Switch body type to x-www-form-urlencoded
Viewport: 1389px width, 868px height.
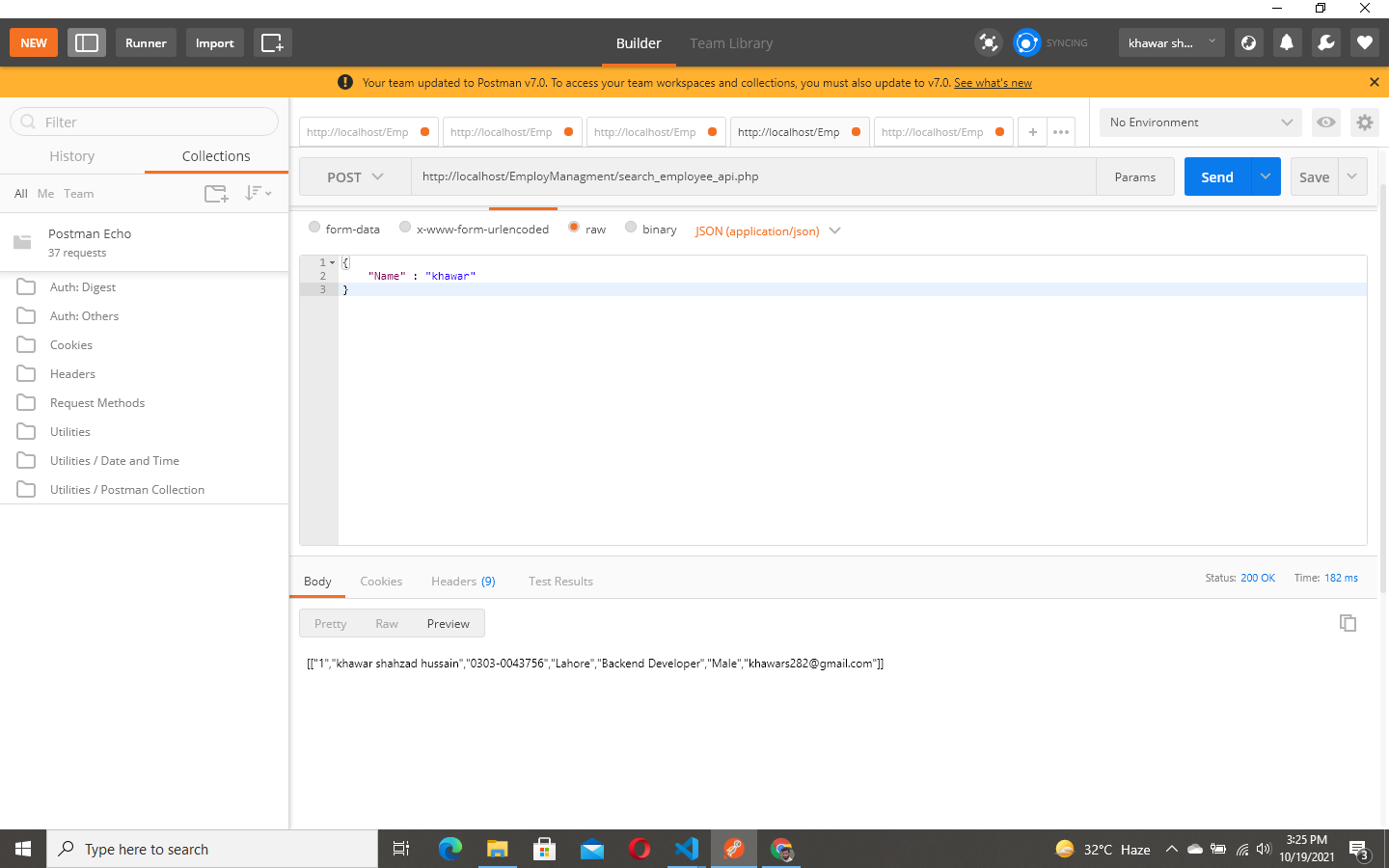click(405, 227)
